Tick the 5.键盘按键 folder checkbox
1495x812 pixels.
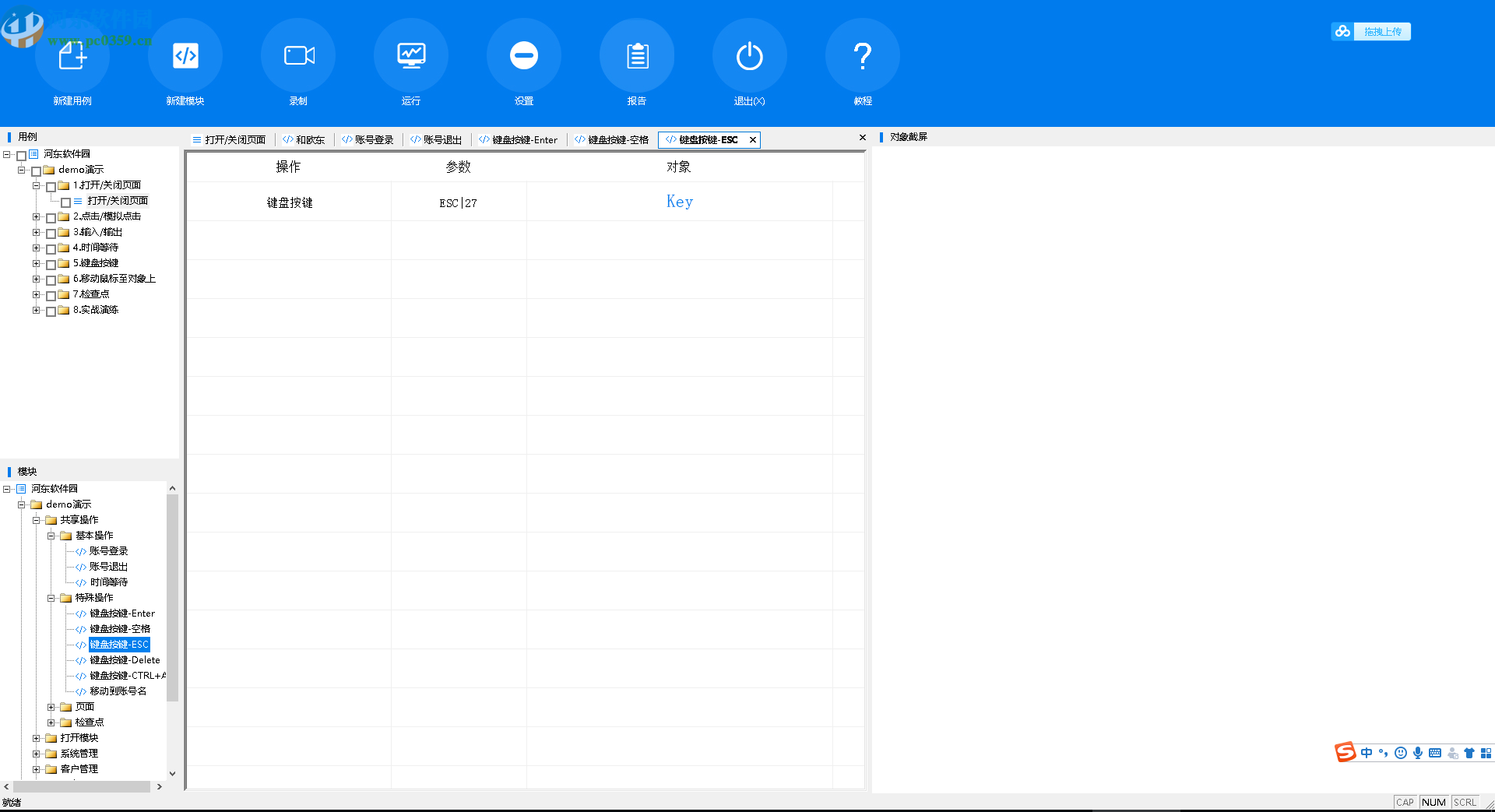click(x=51, y=264)
